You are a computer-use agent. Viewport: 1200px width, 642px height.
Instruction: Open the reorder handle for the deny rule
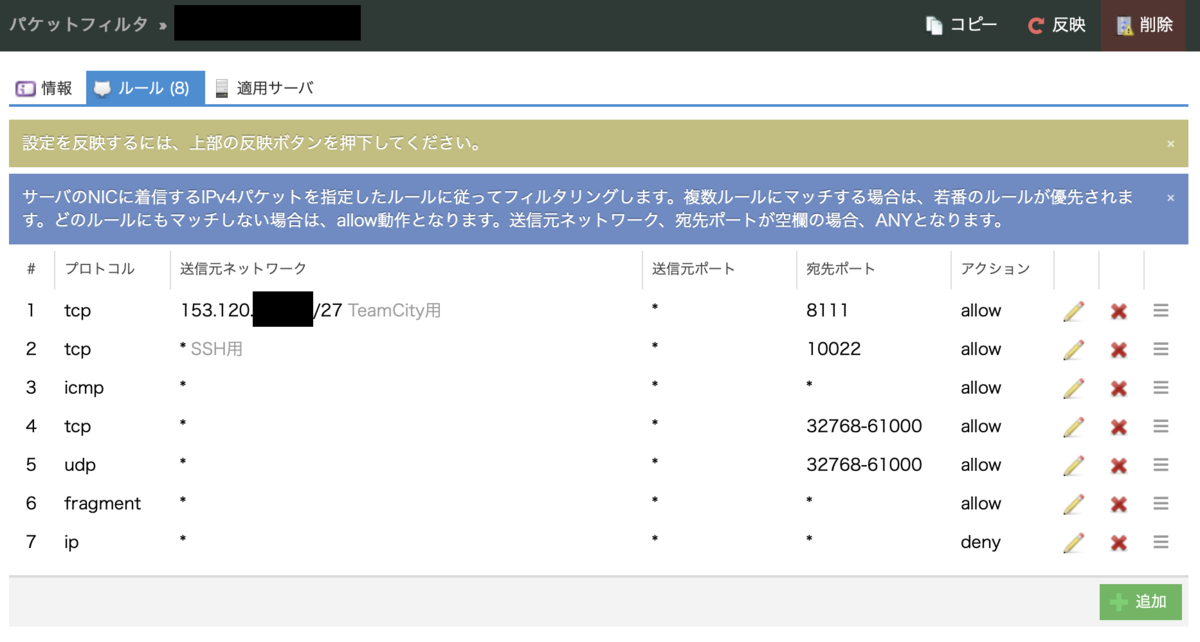[x=1160, y=542]
